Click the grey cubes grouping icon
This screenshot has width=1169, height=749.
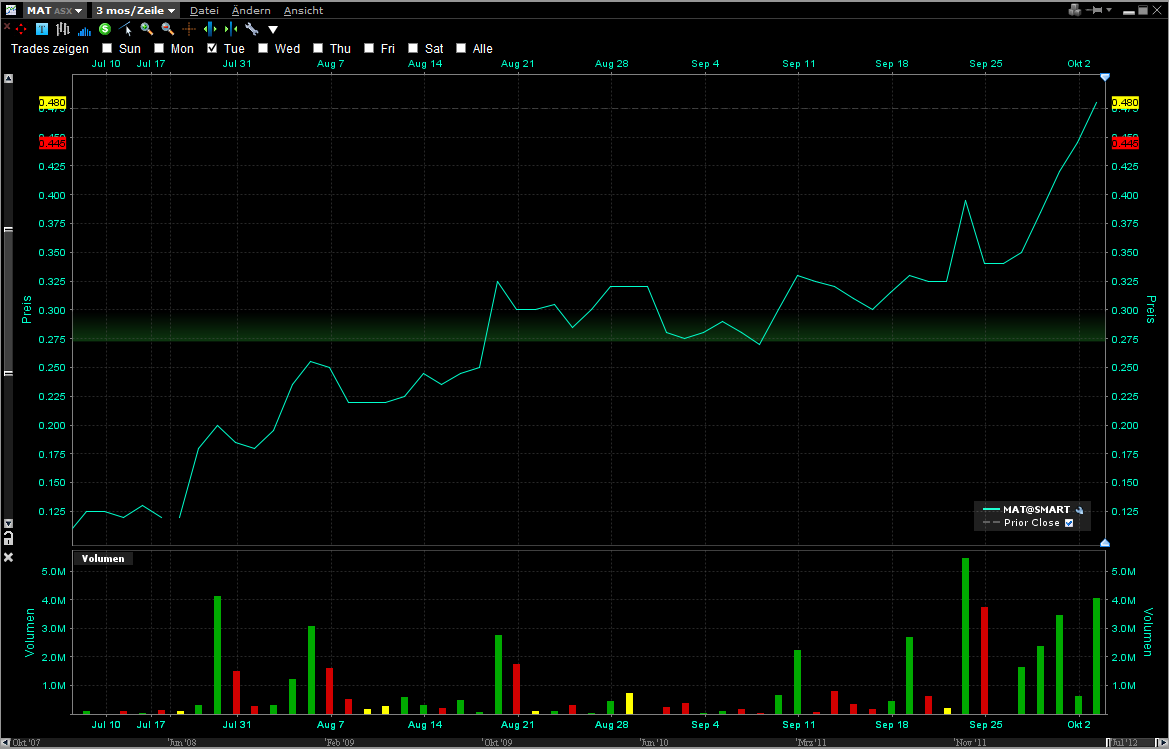(1074, 10)
